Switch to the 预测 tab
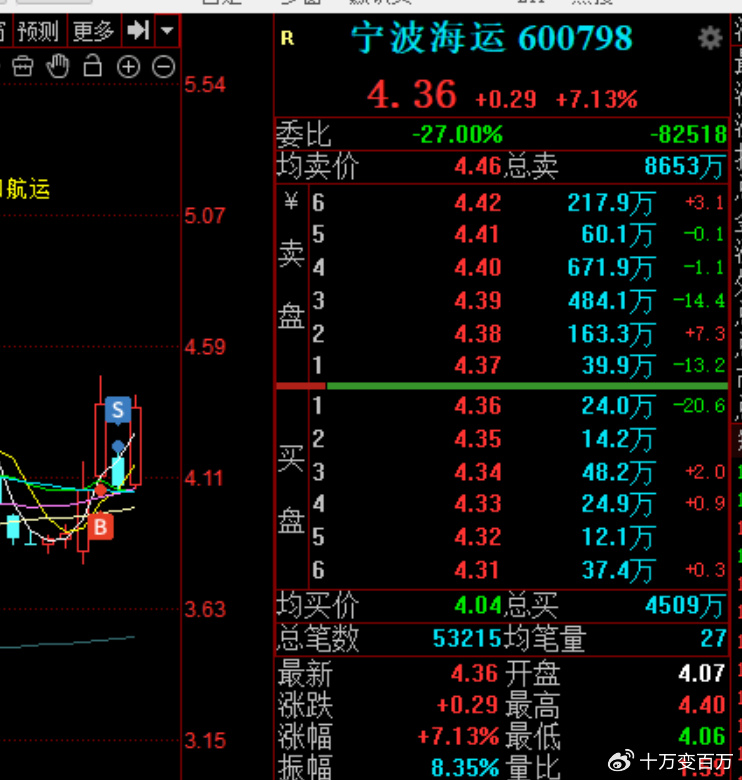 click(38, 32)
